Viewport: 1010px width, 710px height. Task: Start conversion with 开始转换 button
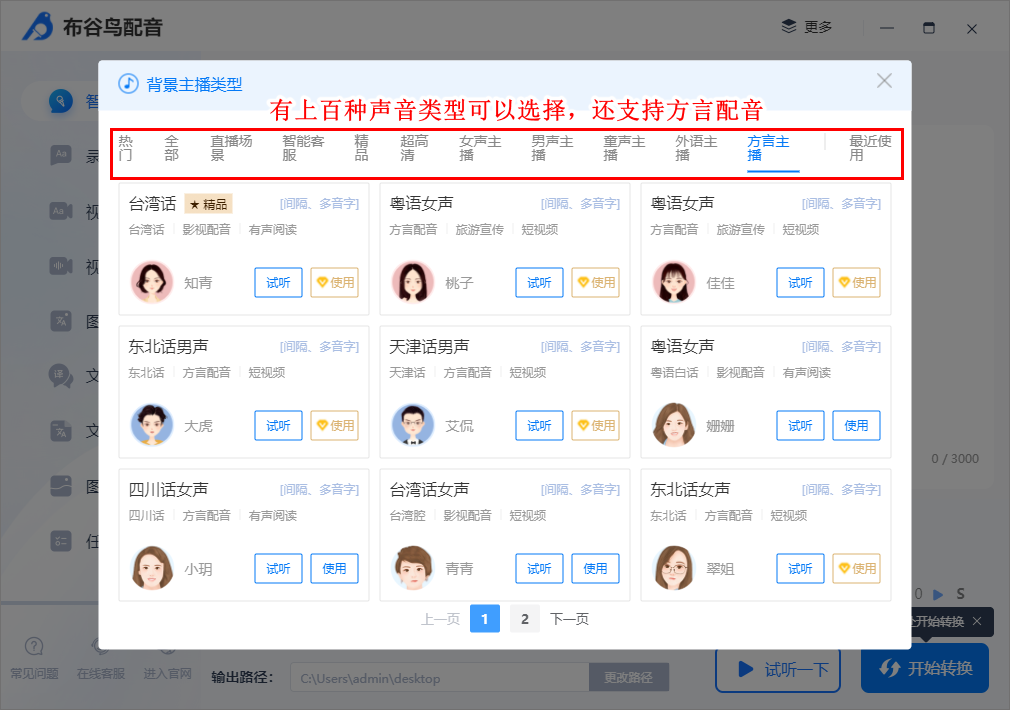point(925,668)
